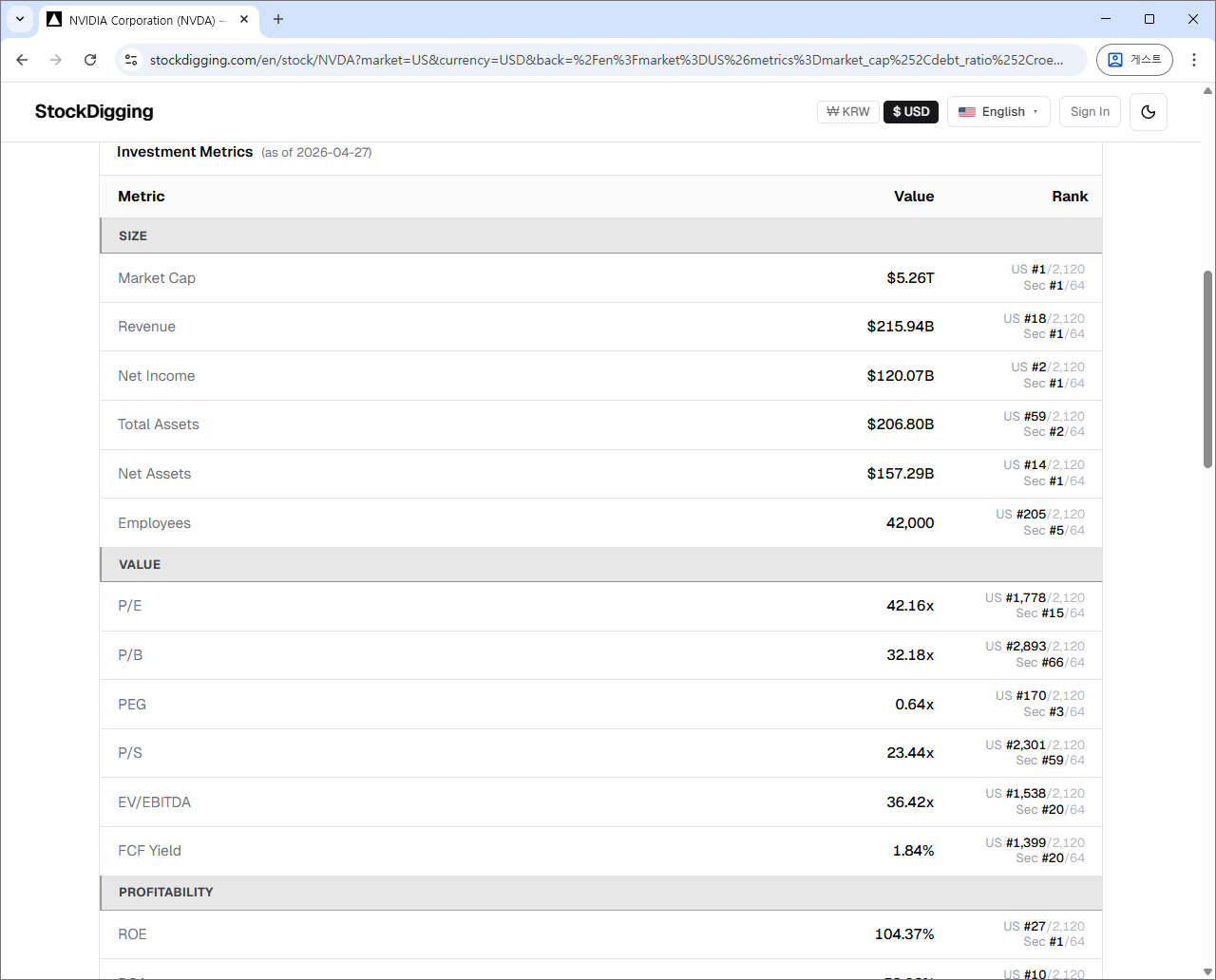Select the NVIDIA Corporation (NVDA) tab
Screen dimensions: 1216x980
tap(148, 20)
